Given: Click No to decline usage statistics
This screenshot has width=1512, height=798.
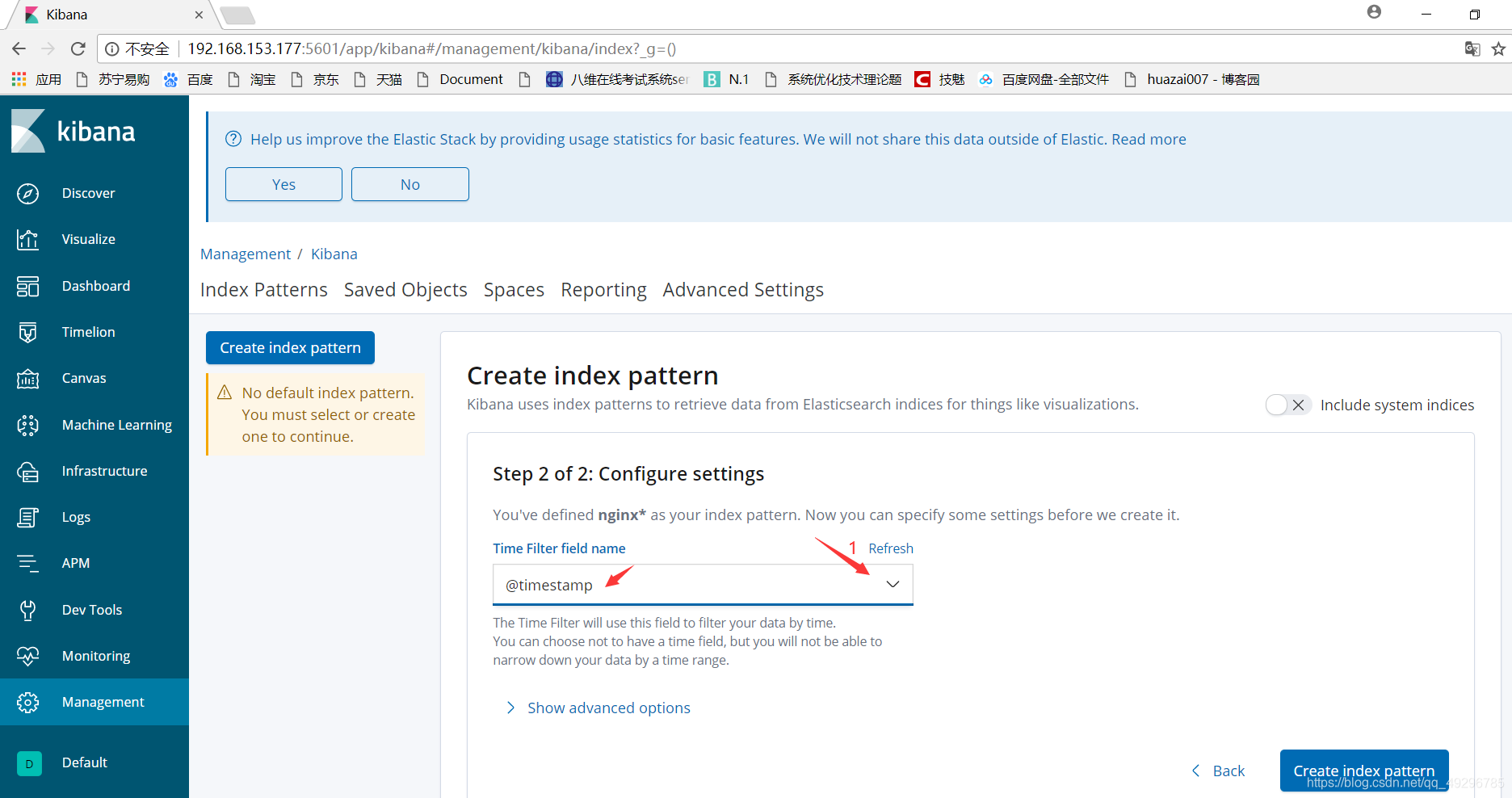Looking at the screenshot, I should [x=410, y=184].
